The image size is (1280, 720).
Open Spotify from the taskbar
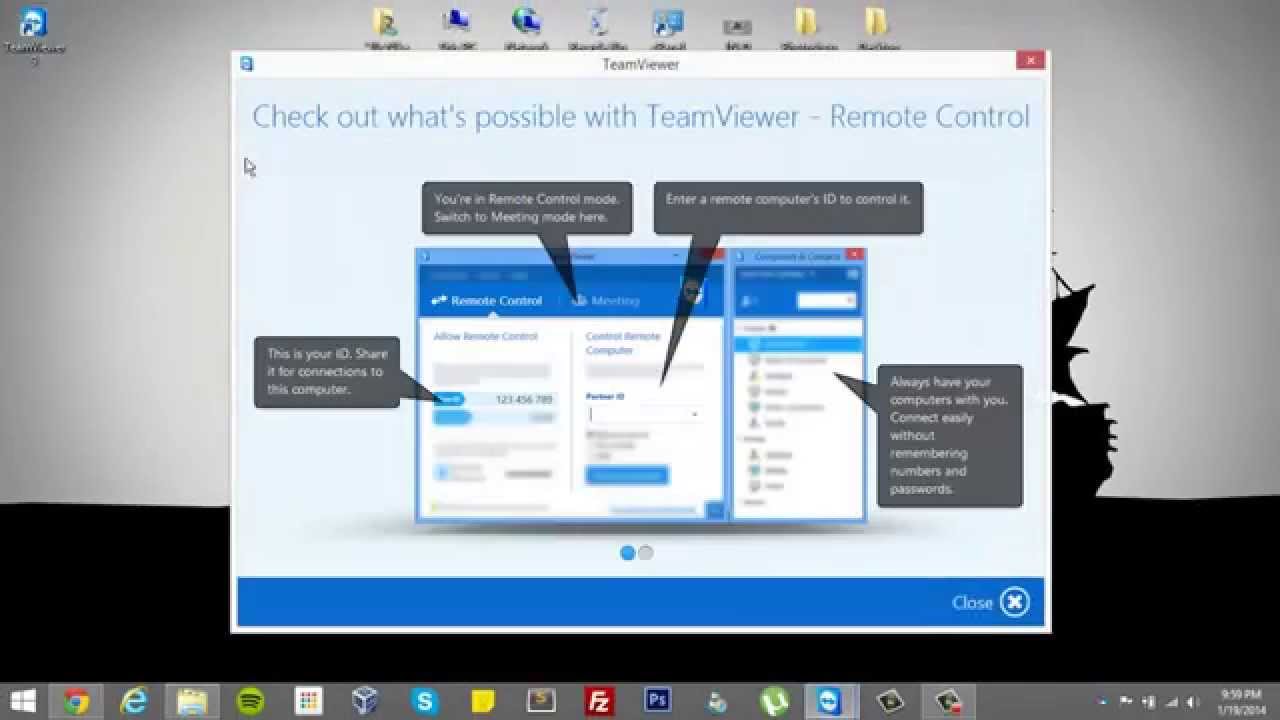click(x=250, y=701)
